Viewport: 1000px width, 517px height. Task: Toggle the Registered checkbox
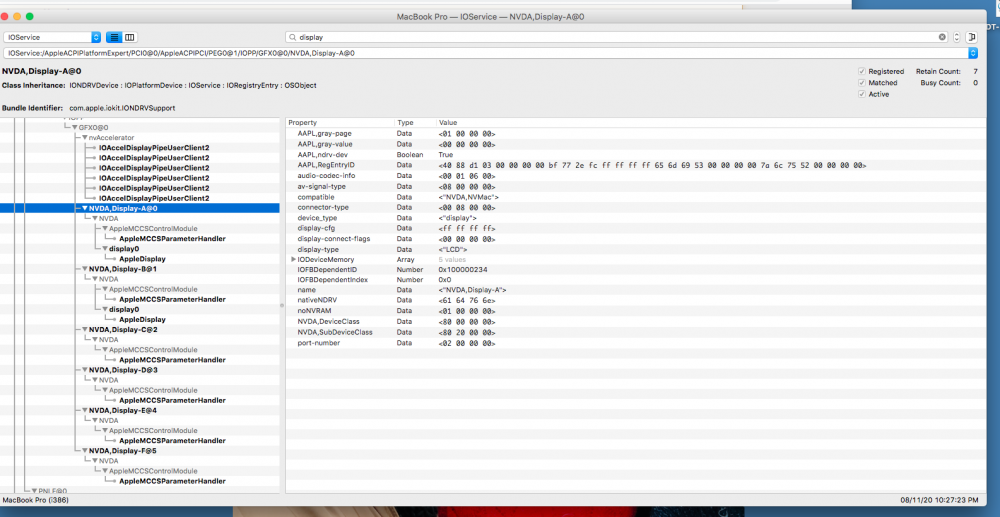point(862,72)
